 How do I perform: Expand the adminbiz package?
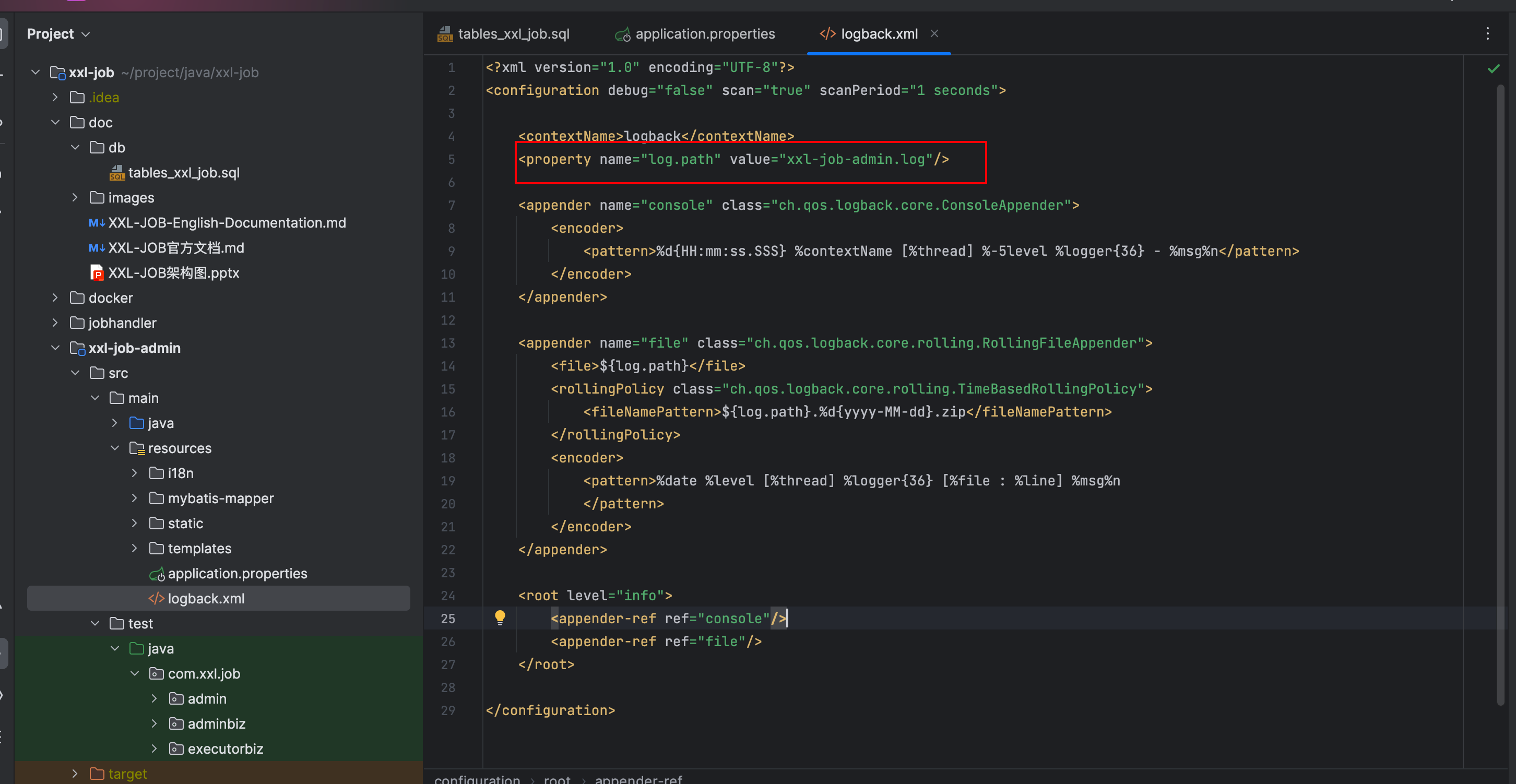coord(154,723)
